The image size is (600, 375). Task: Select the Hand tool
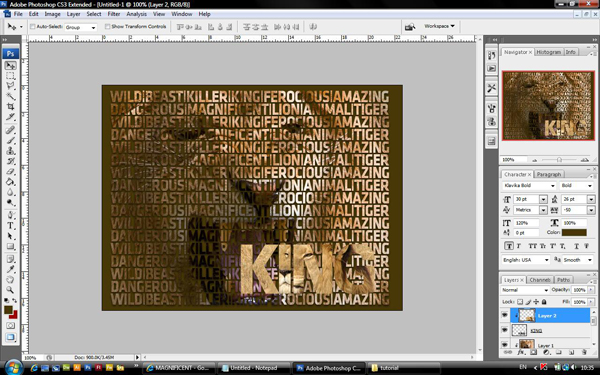(10, 280)
